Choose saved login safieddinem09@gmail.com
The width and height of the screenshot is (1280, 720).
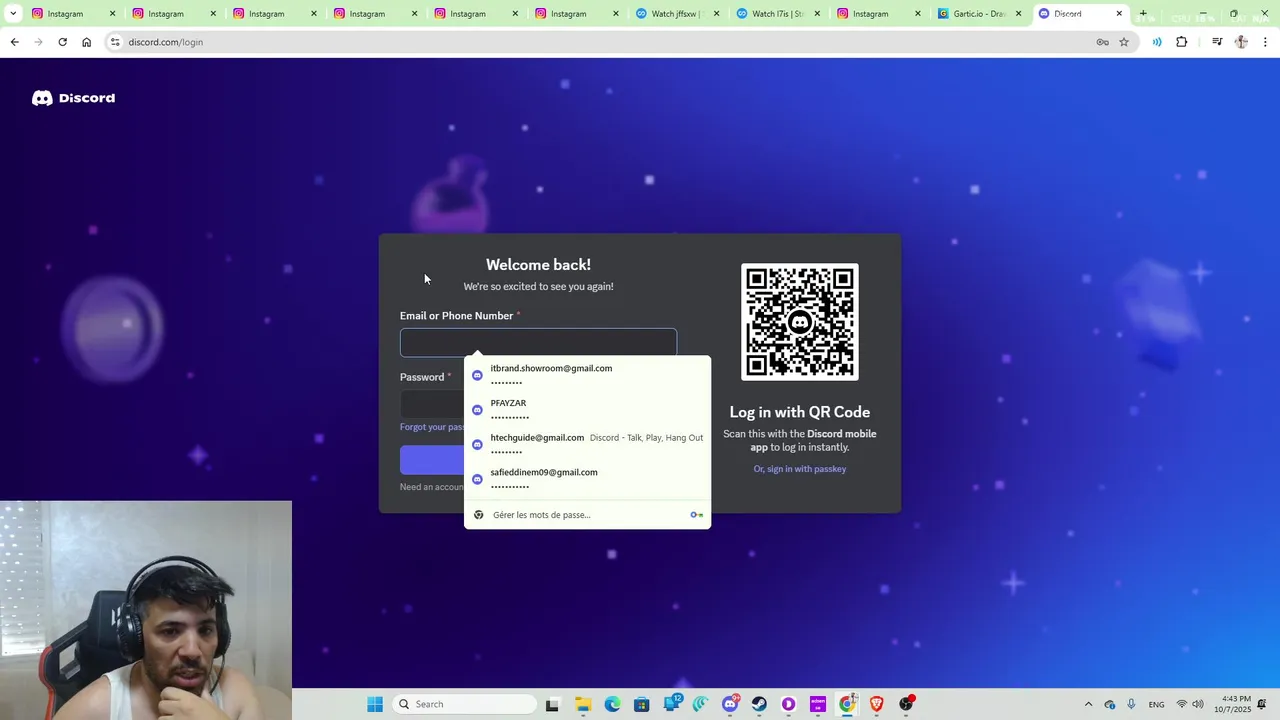587,478
